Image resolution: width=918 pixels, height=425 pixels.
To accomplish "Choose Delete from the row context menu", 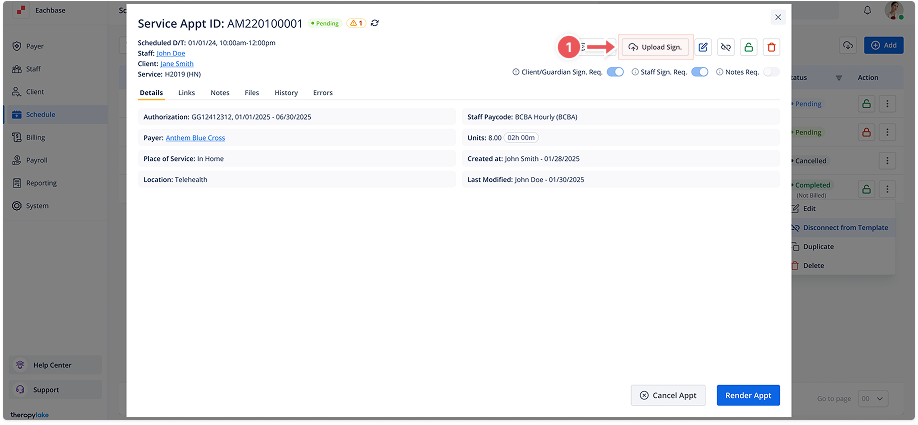I will [x=841, y=266].
